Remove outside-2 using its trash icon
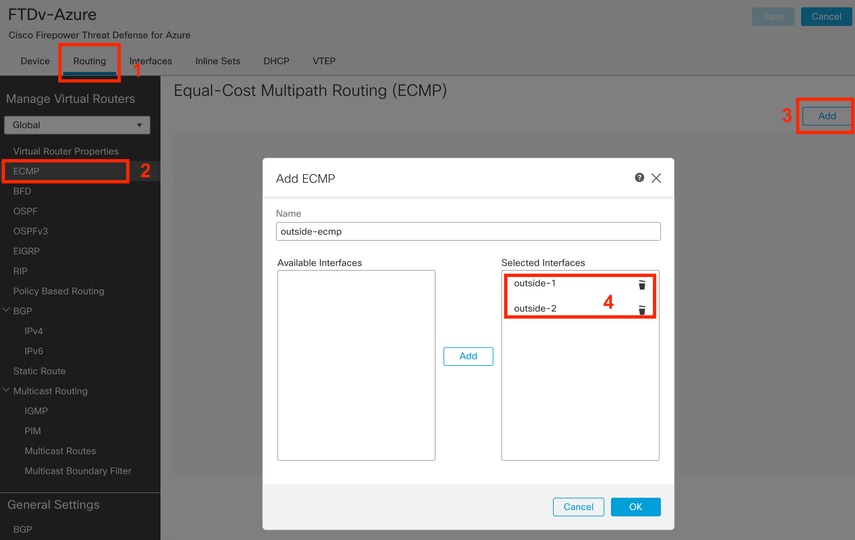The image size is (855, 540). 642,310
